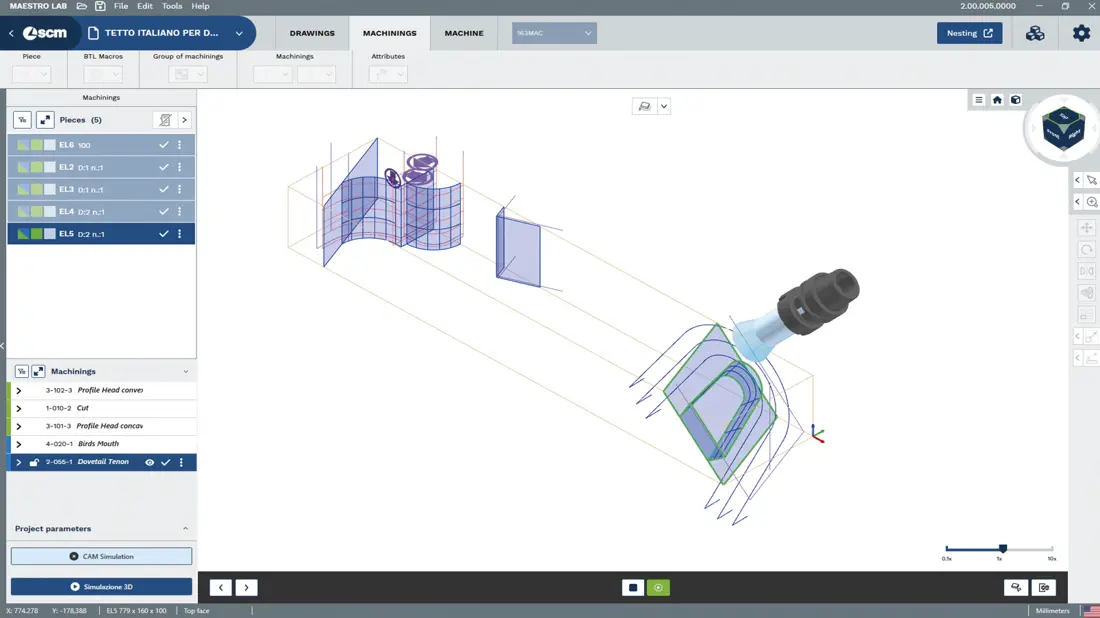
Task: Click the CAM Simulation button
Action: (101, 556)
